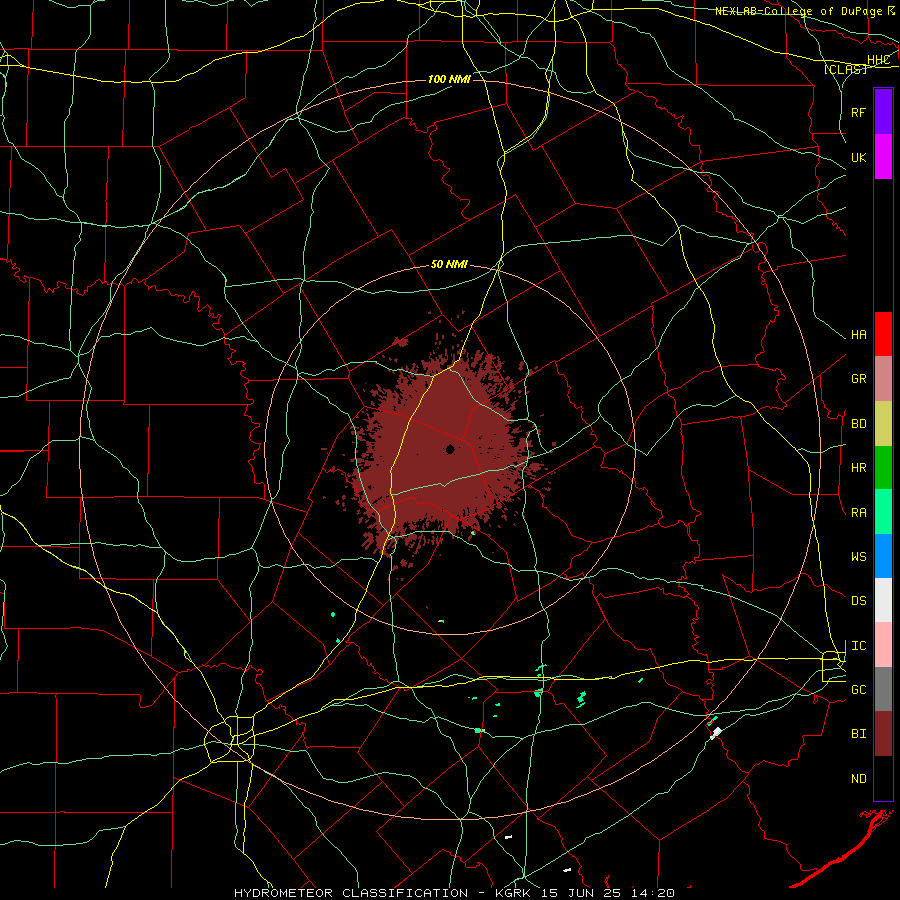Viewport: 900px width, 900px height.
Task: Click the RA legend label
Action: [859, 513]
